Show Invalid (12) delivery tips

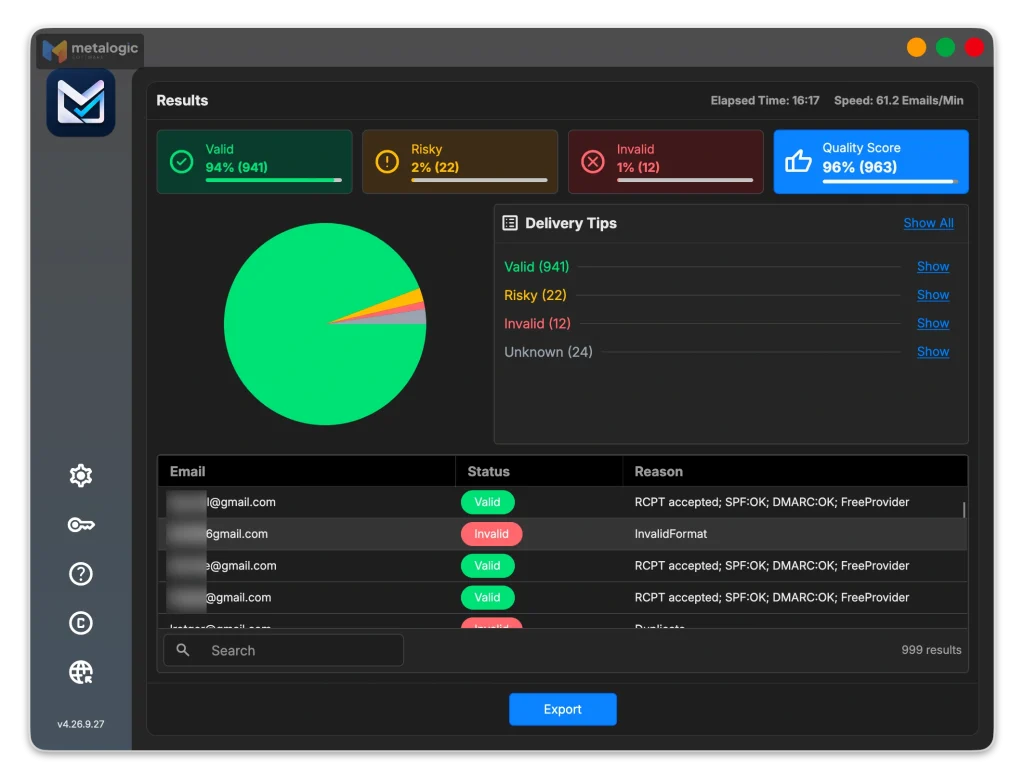pyautogui.click(x=933, y=323)
